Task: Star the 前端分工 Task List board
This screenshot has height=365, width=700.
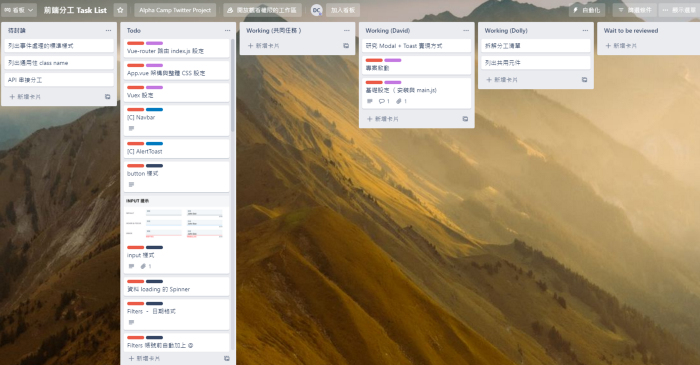Action: [x=120, y=10]
